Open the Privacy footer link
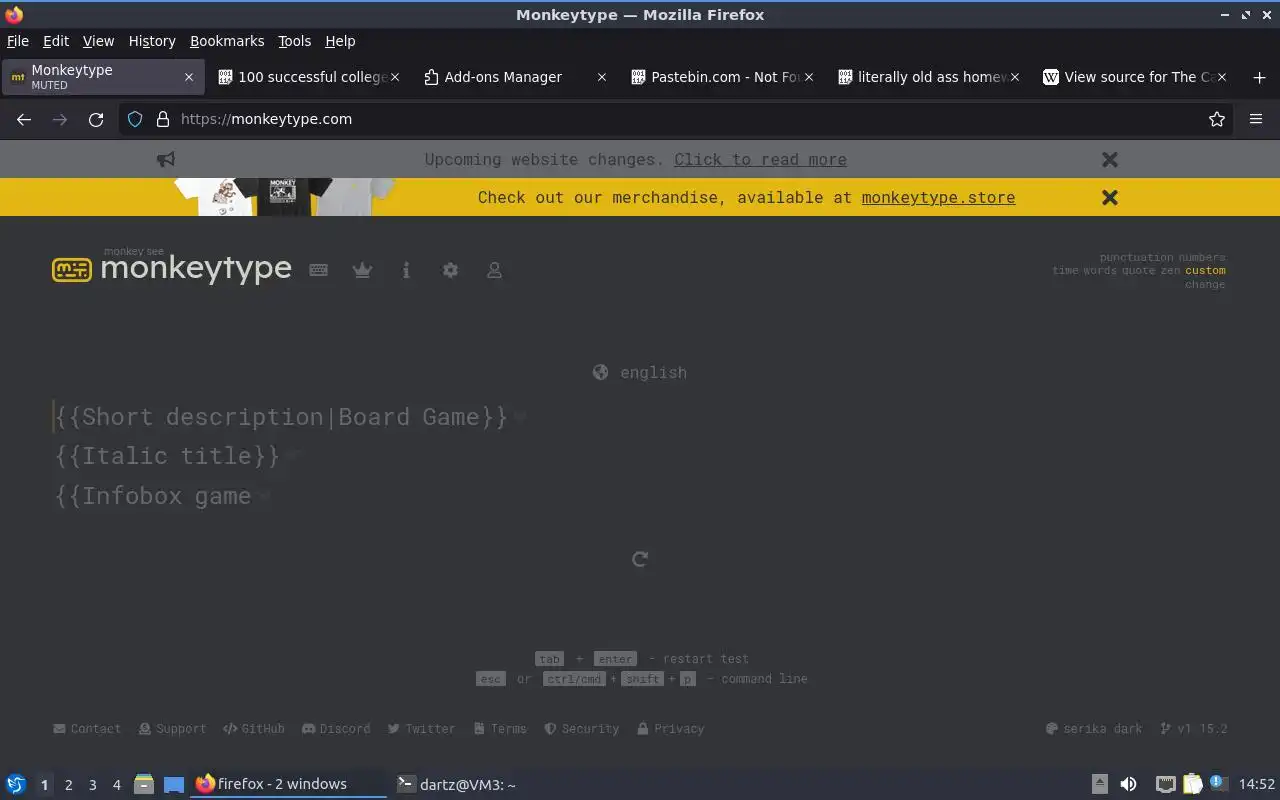This screenshot has width=1280, height=800. 670,728
